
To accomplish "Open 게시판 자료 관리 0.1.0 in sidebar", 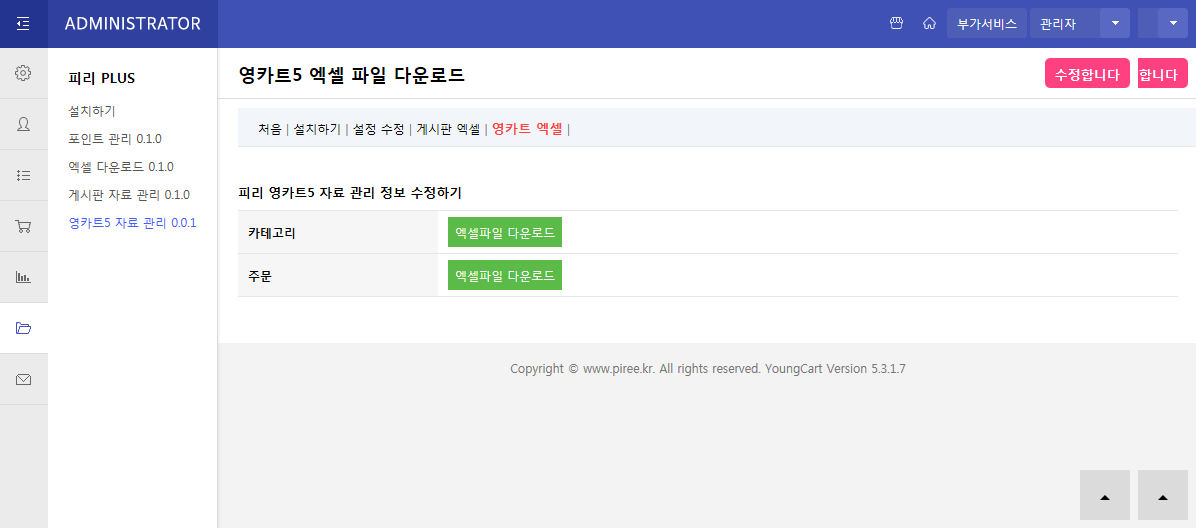I will click(129, 195).
